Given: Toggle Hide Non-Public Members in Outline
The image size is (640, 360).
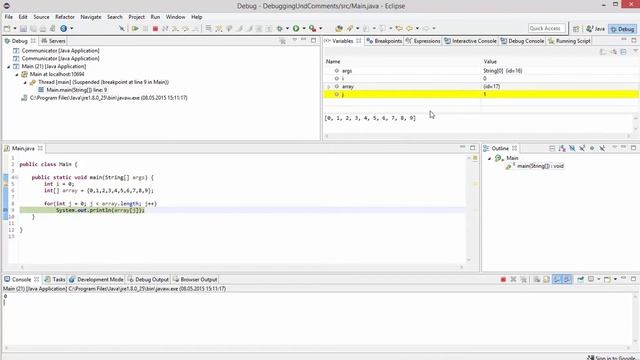Looking at the screenshot, I should tap(592, 148).
